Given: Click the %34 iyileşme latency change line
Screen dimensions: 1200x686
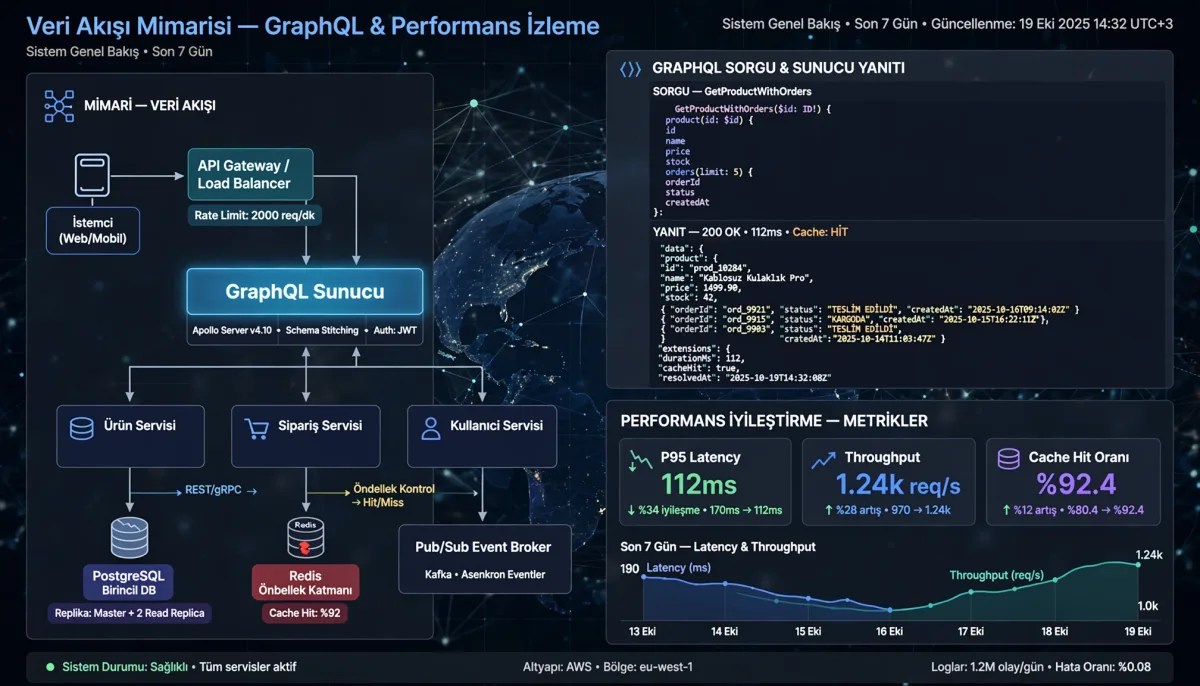Looking at the screenshot, I should [704, 511].
